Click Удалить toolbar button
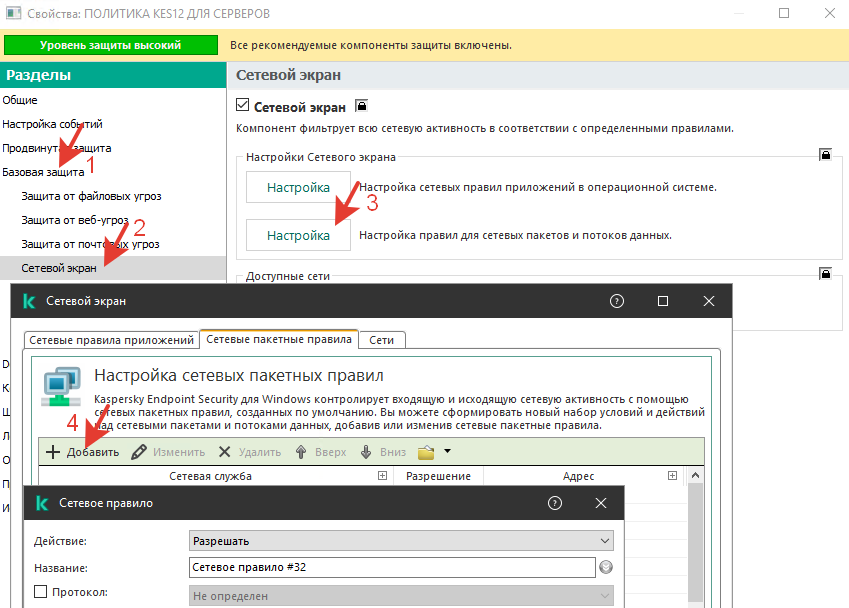 (x=250, y=452)
